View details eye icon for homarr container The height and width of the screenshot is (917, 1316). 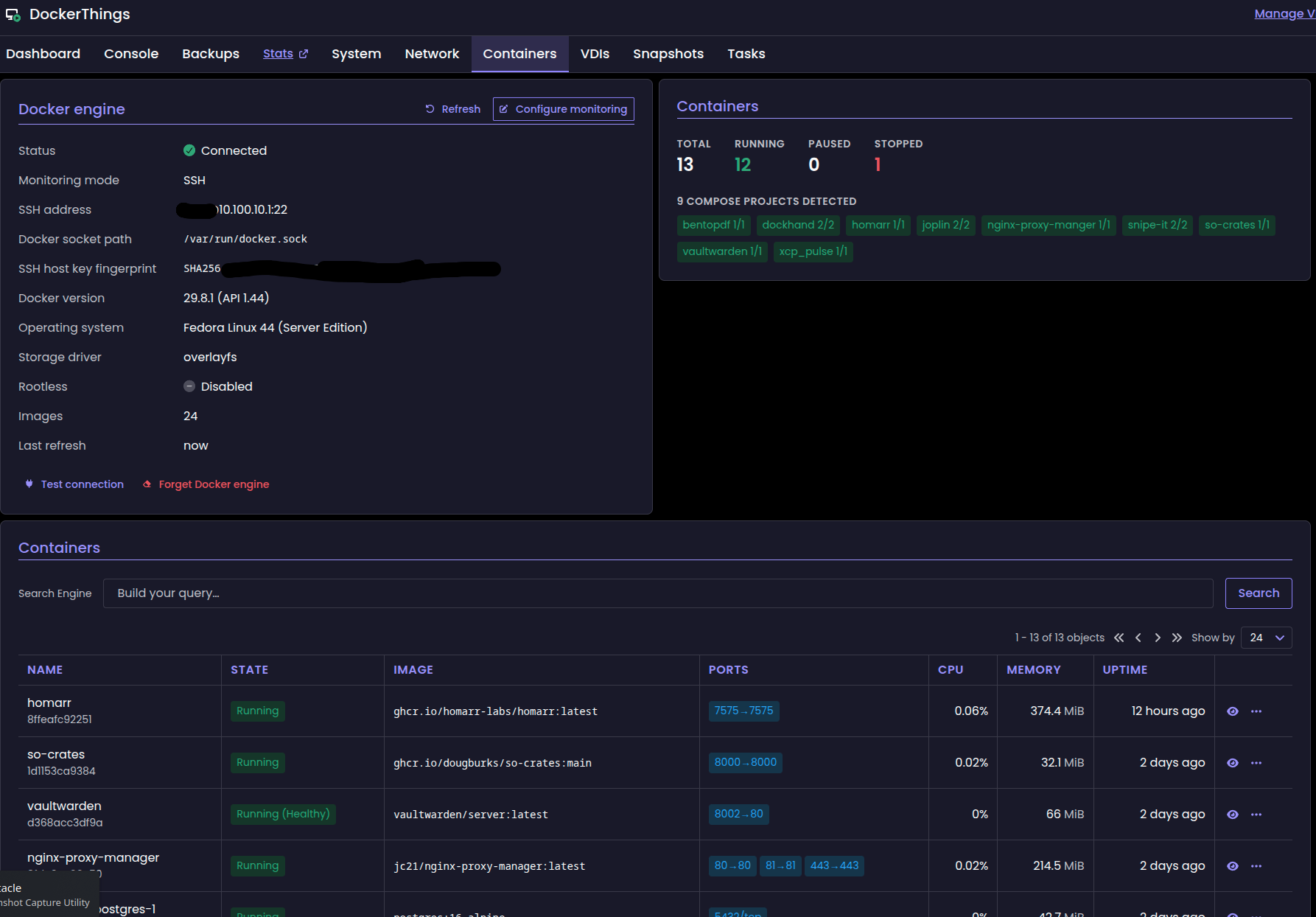click(x=1232, y=711)
